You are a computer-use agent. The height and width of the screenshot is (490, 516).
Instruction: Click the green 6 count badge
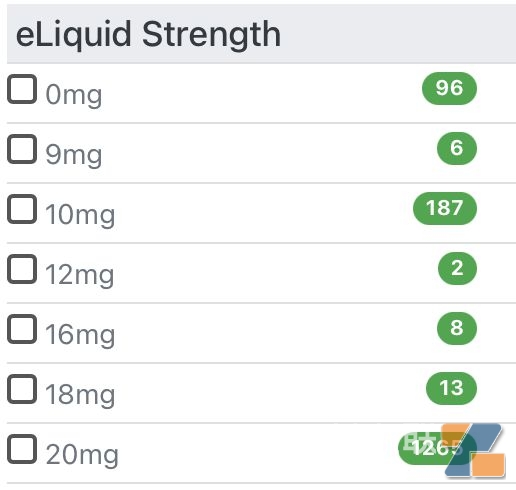tap(457, 148)
